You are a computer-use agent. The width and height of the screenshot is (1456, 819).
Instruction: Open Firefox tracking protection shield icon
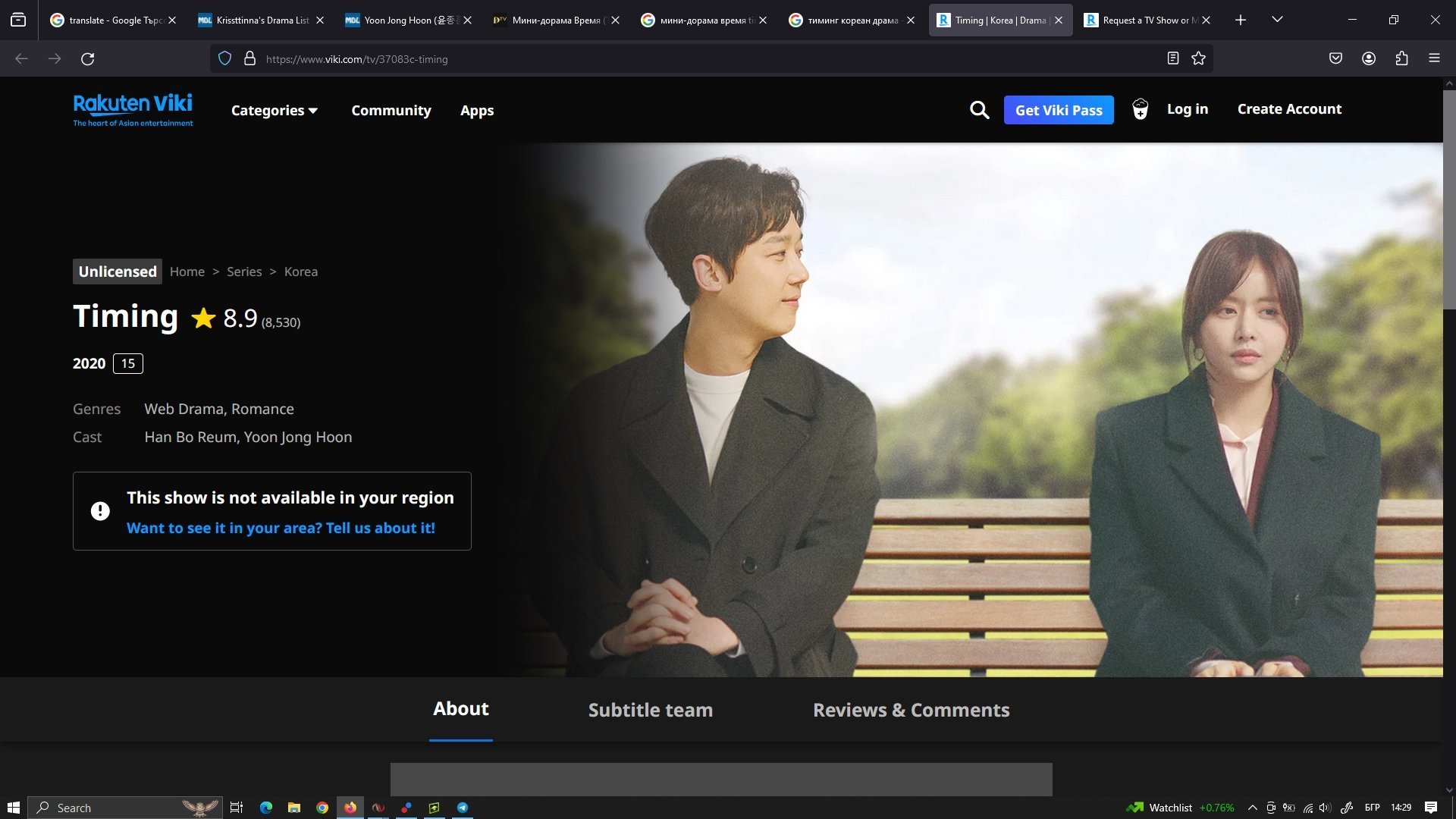(224, 58)
